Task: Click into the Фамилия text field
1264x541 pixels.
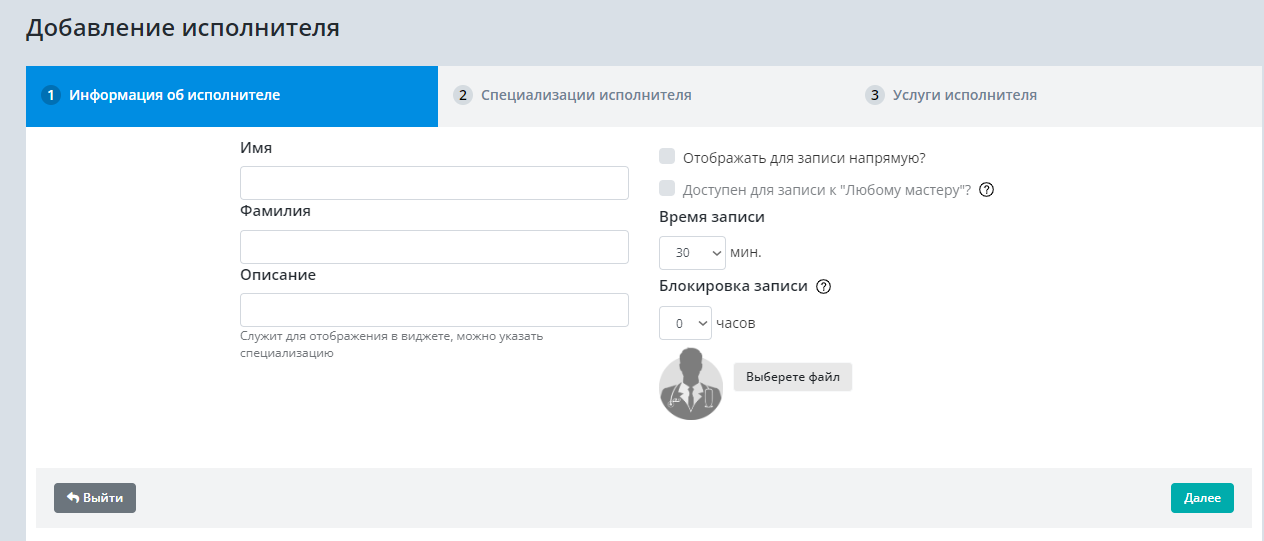Action: [434, 247]
